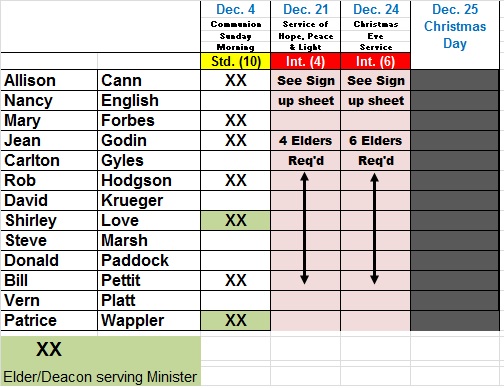Click the Dec. 25 Christmas Day header
Image resolution: width=504 pixels, height=388 pixels.
455,27
